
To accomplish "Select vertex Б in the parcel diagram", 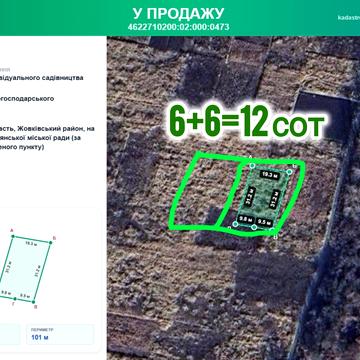I will coord(50,242).
